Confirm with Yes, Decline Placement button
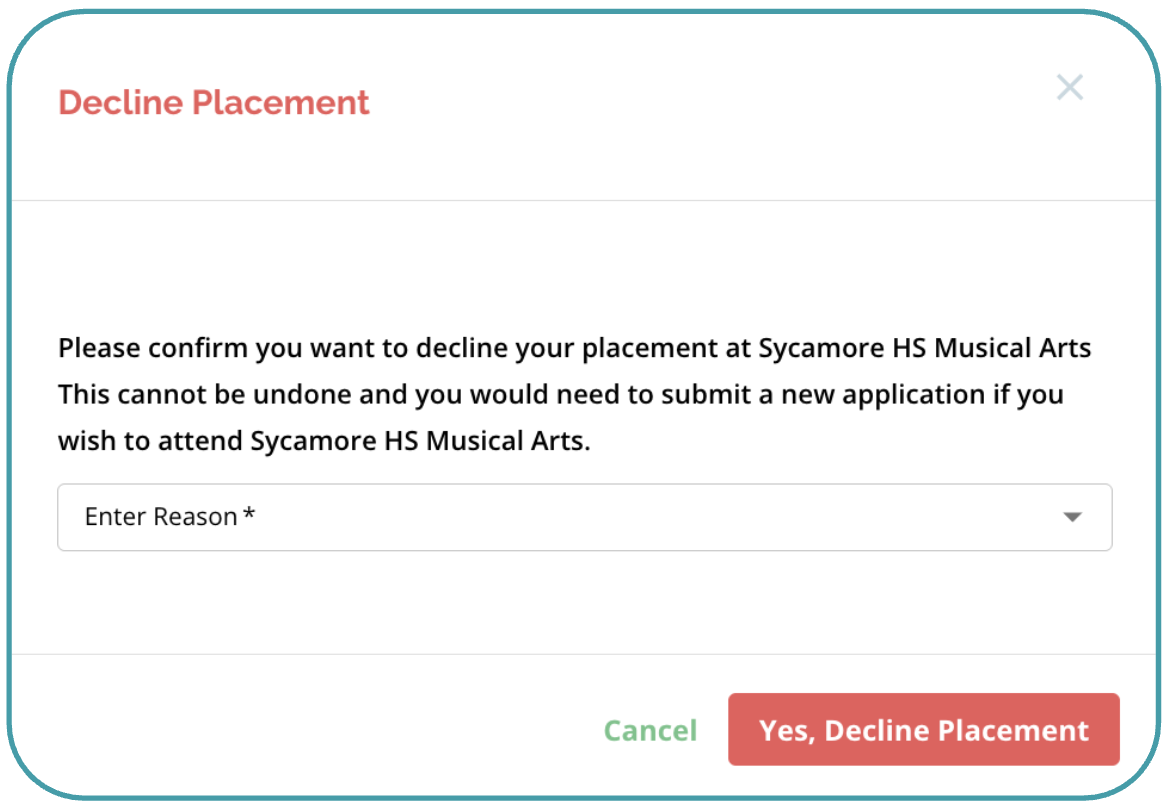The image size is (1172, 802). click(x=923, y=730)
